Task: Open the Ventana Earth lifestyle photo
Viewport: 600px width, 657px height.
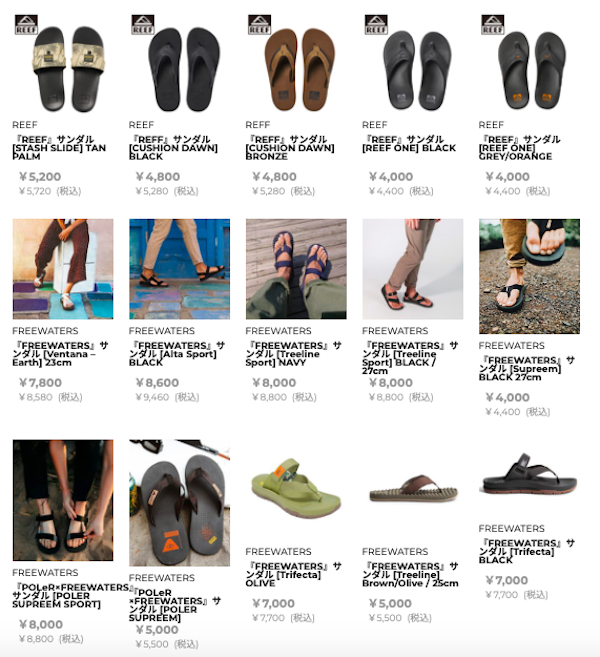Action: [x=63, y=269]
